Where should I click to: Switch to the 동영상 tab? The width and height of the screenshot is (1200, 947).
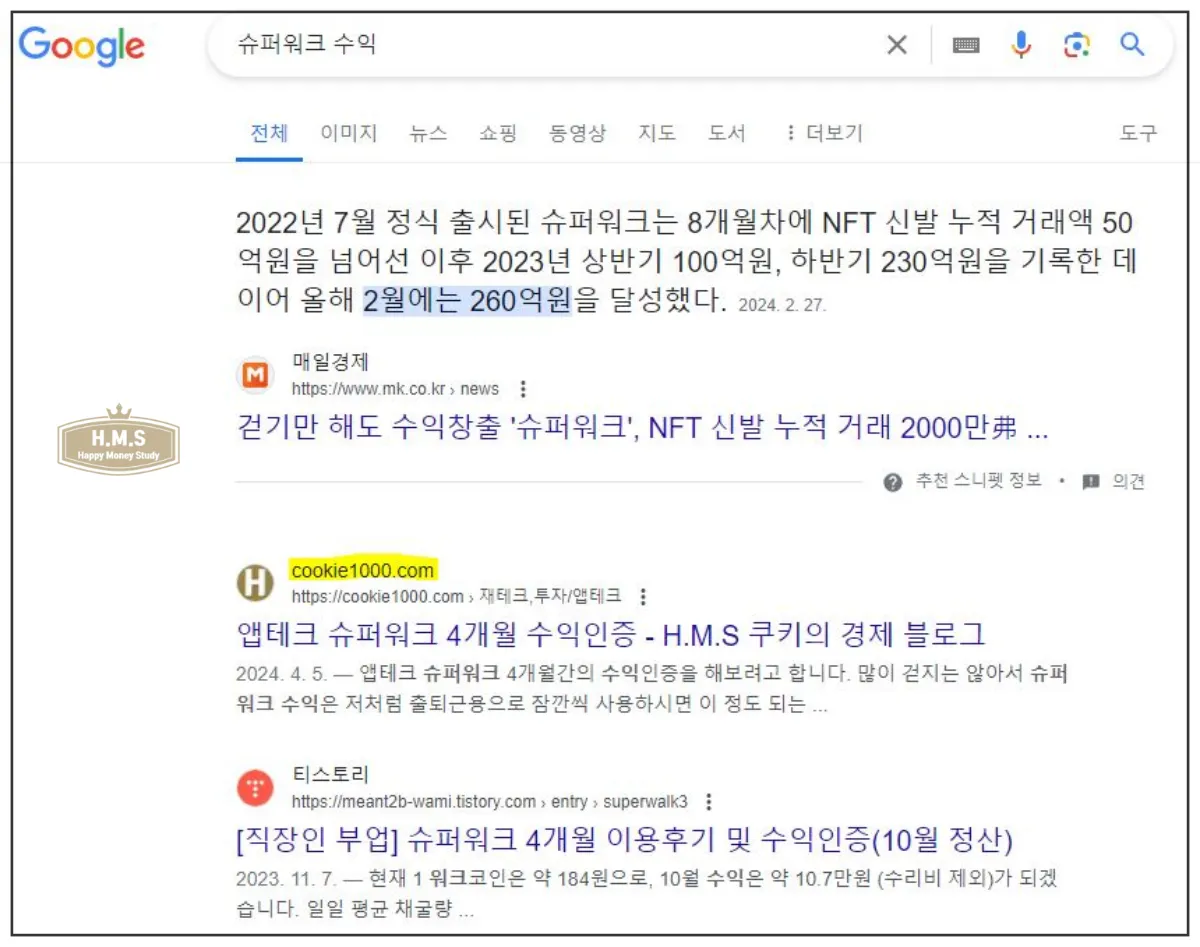pos(577,133)
